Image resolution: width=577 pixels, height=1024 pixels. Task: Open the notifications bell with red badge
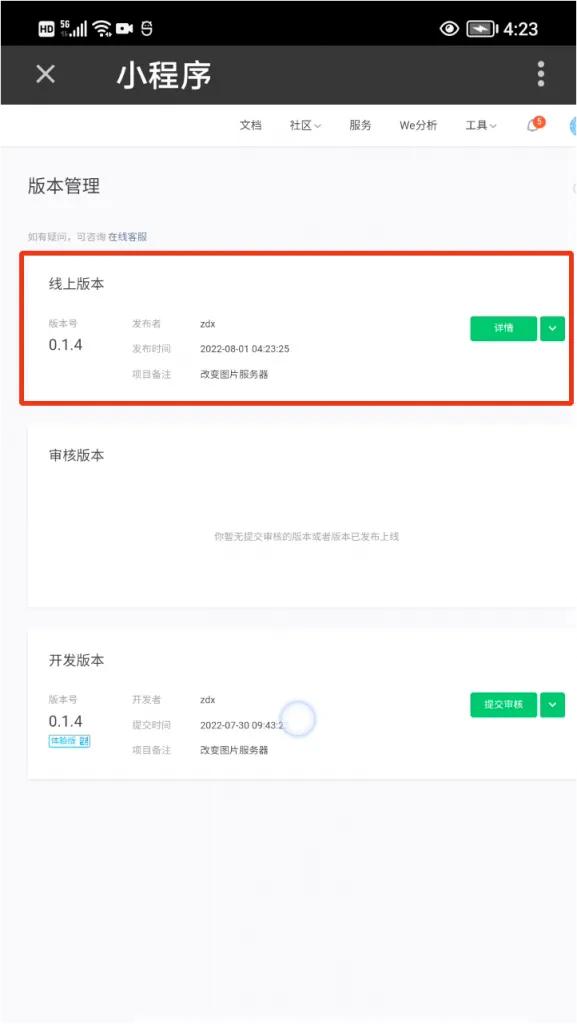[x=534, y=125]
